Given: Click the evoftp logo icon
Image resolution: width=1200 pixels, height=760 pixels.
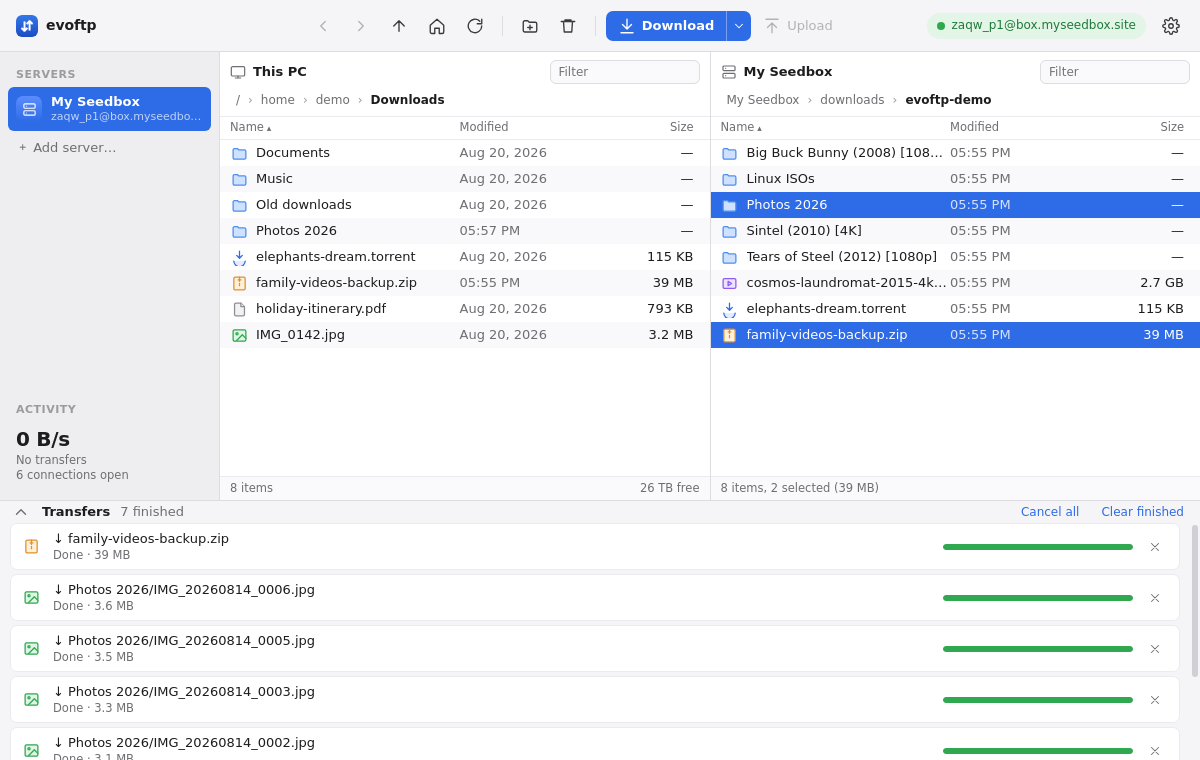Looking at the screenshot, I should [27, 26].
